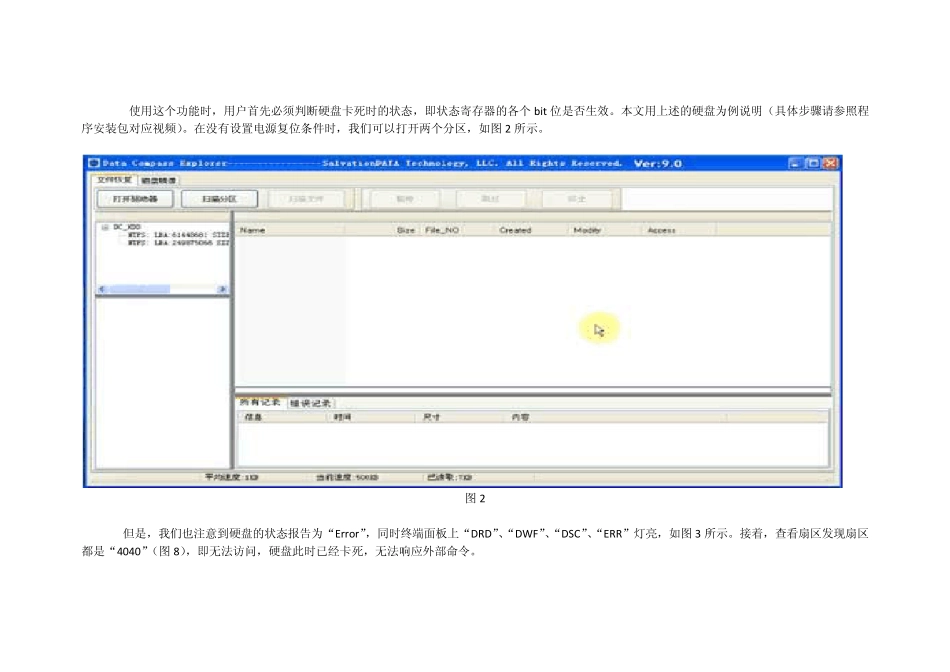Screen dimensions: 950x672
Task: Open the 错误记录 log tab
Action: (x=311, y=403)
